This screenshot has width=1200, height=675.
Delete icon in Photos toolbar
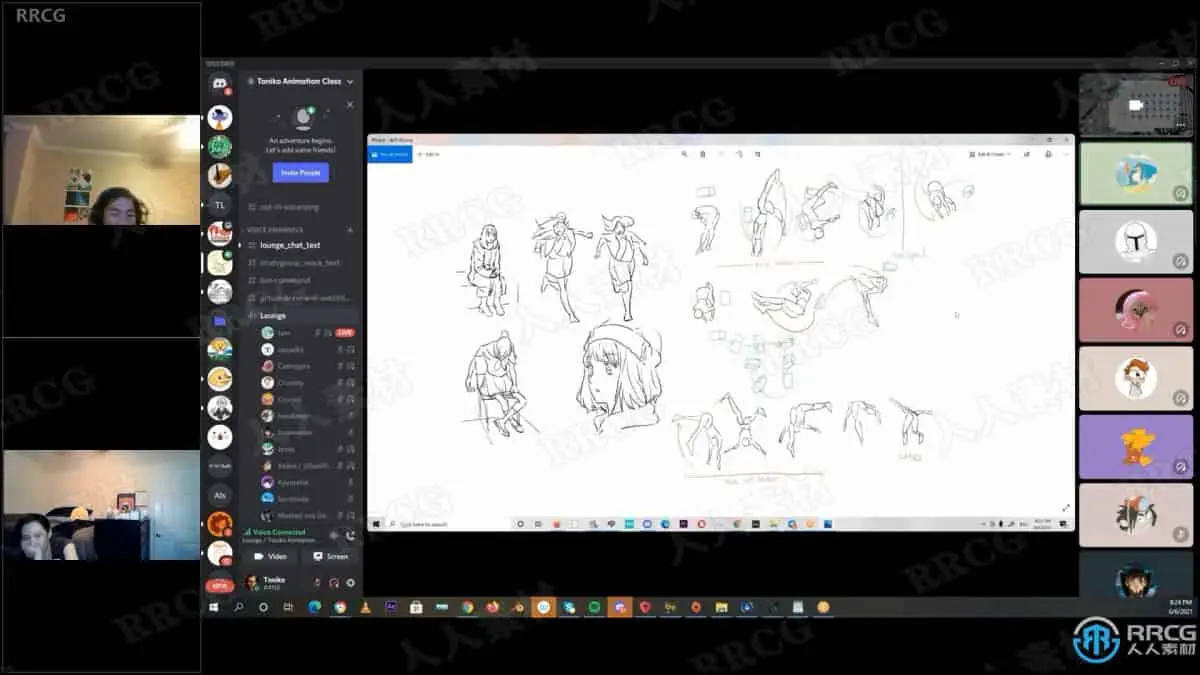tap(702, 154)
